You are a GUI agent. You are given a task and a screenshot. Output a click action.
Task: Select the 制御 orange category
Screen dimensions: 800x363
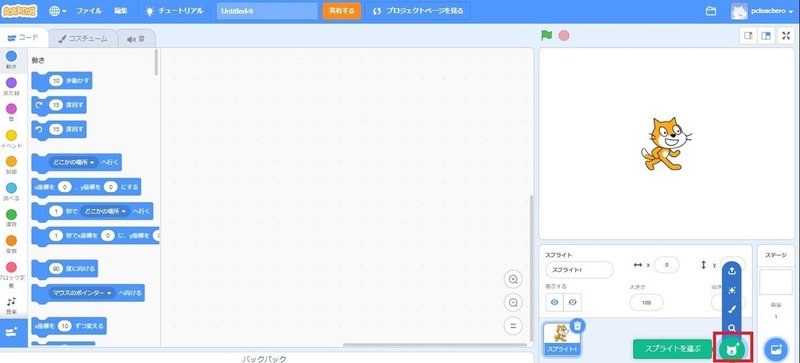pos(11,161)
